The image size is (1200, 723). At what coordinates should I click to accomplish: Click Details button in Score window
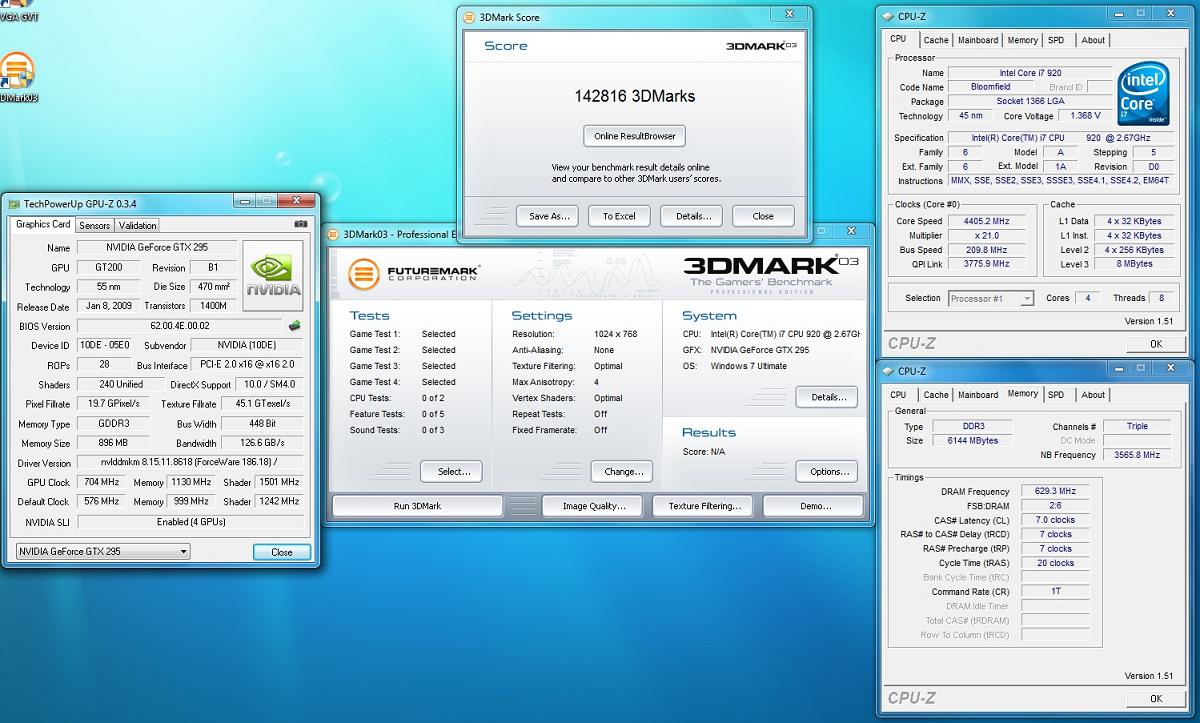pos(693,215)
